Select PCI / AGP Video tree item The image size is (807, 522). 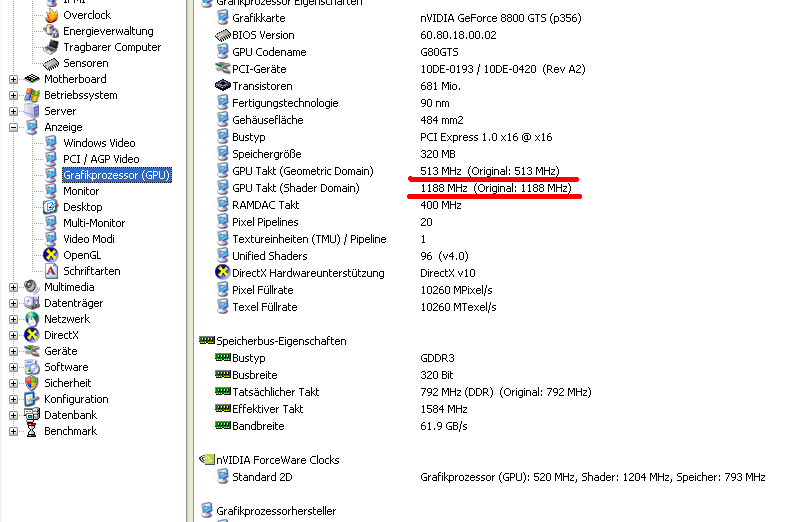pyautogui.click(x=101, y=159)
